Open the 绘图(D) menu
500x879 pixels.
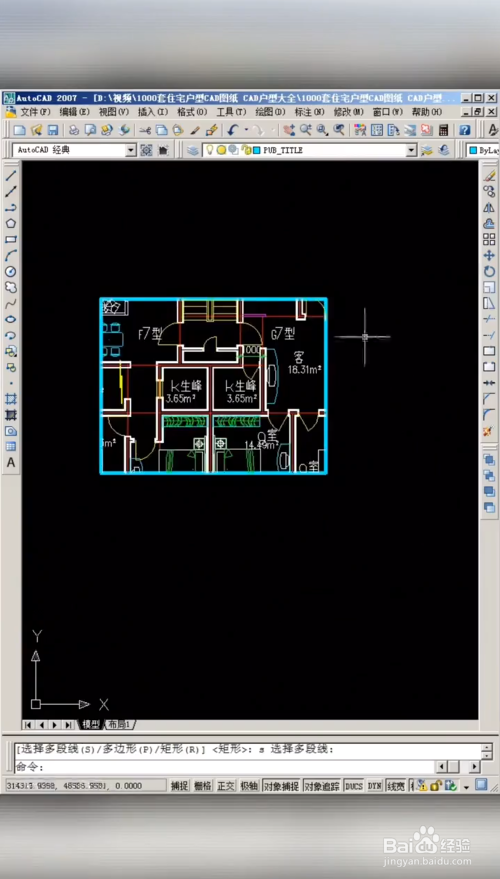[270, 112]
